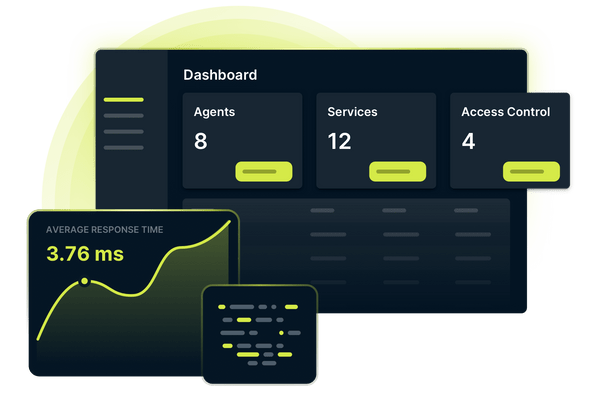Click the Access Control count number 4
Screen dimensions: 600x405
point(468,141)
